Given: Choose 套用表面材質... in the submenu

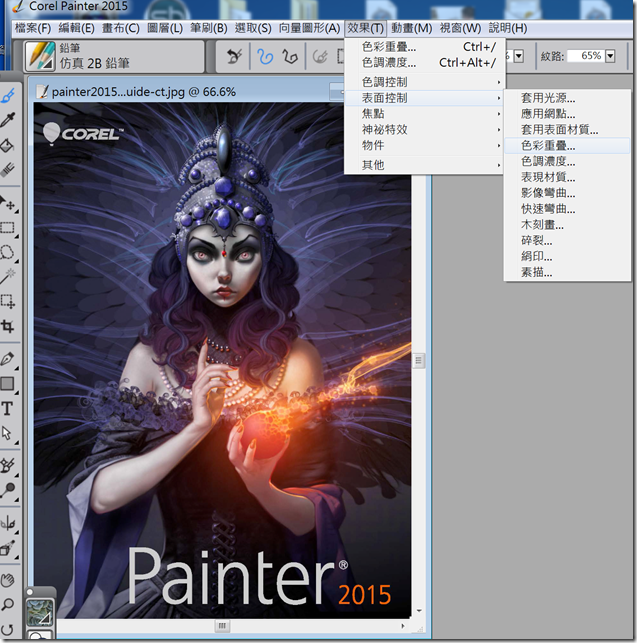Looking at the screenshot, I should [x=567, y=130].
